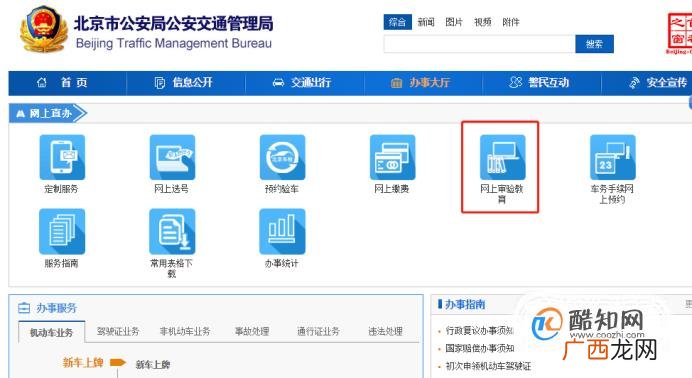Open the 定制服务 phone icon
This screenshot has width=692, height=378.
pos(62,157)
